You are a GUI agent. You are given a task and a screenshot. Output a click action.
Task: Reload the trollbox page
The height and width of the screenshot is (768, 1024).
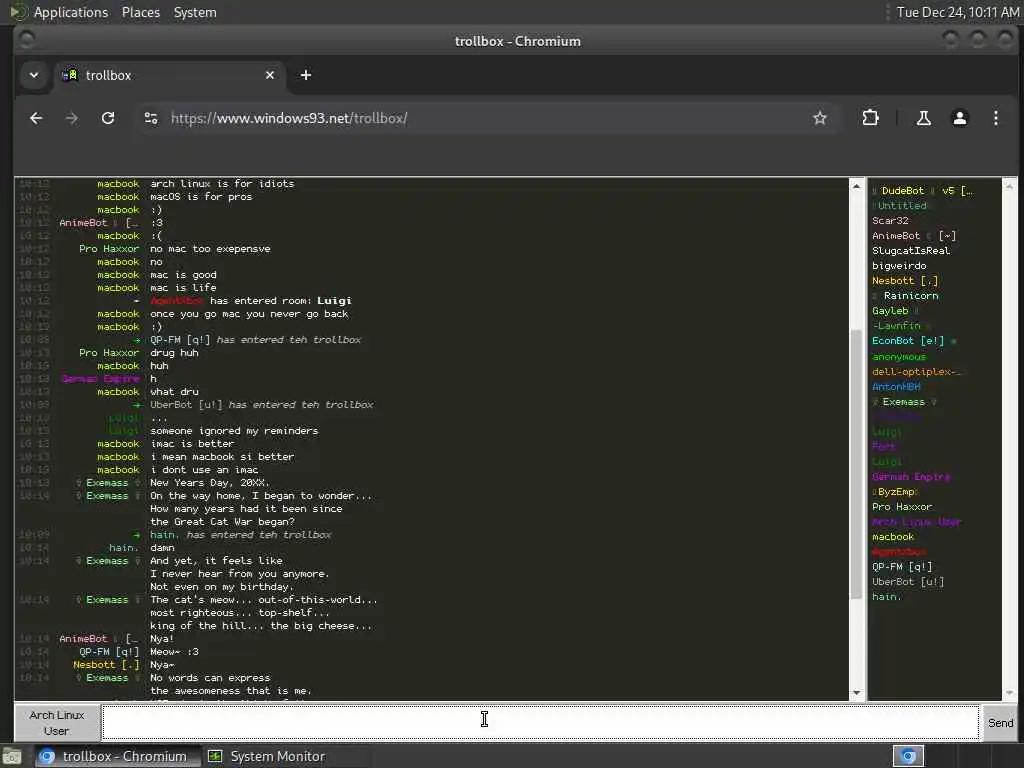(x=108, y=118)
